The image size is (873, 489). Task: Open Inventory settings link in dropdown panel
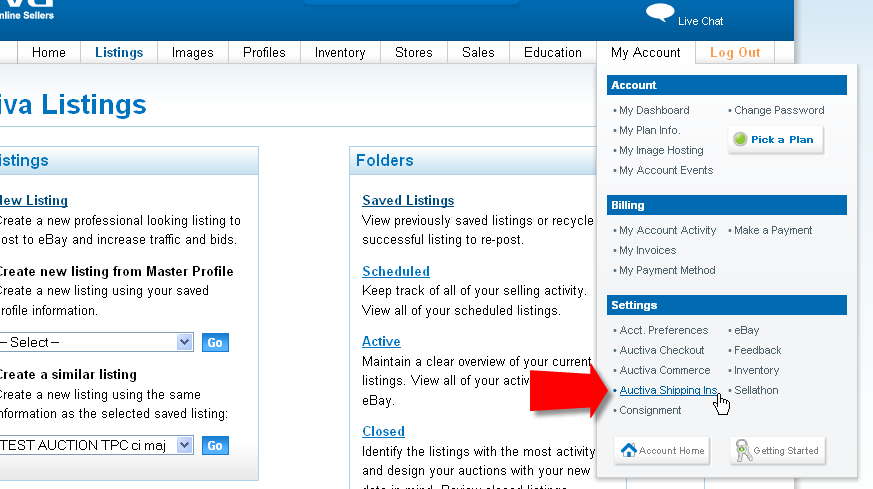pos(756,370)
